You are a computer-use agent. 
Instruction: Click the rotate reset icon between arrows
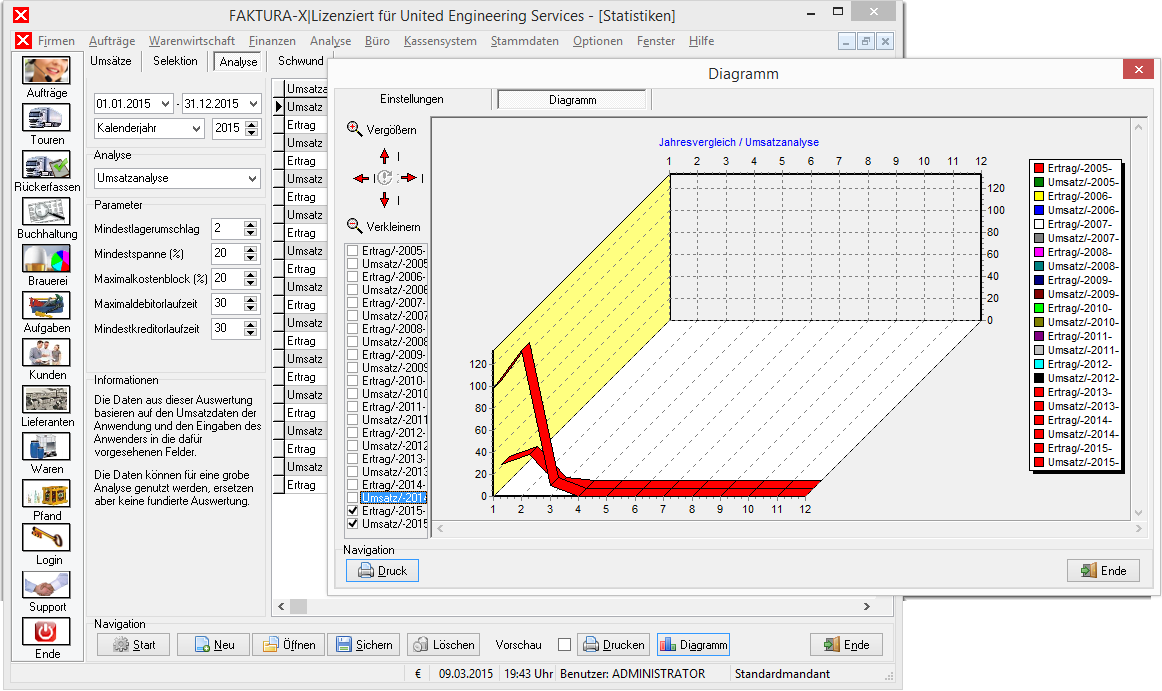[385, 178]
